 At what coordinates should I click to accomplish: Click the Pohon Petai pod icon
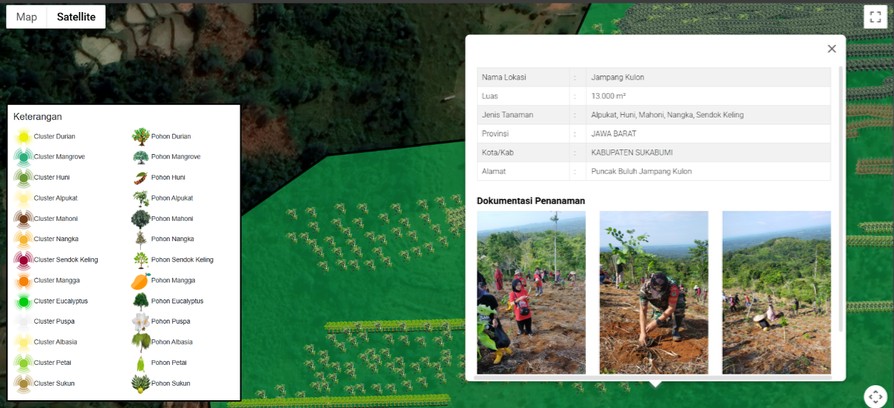click(x=140, y=363)
